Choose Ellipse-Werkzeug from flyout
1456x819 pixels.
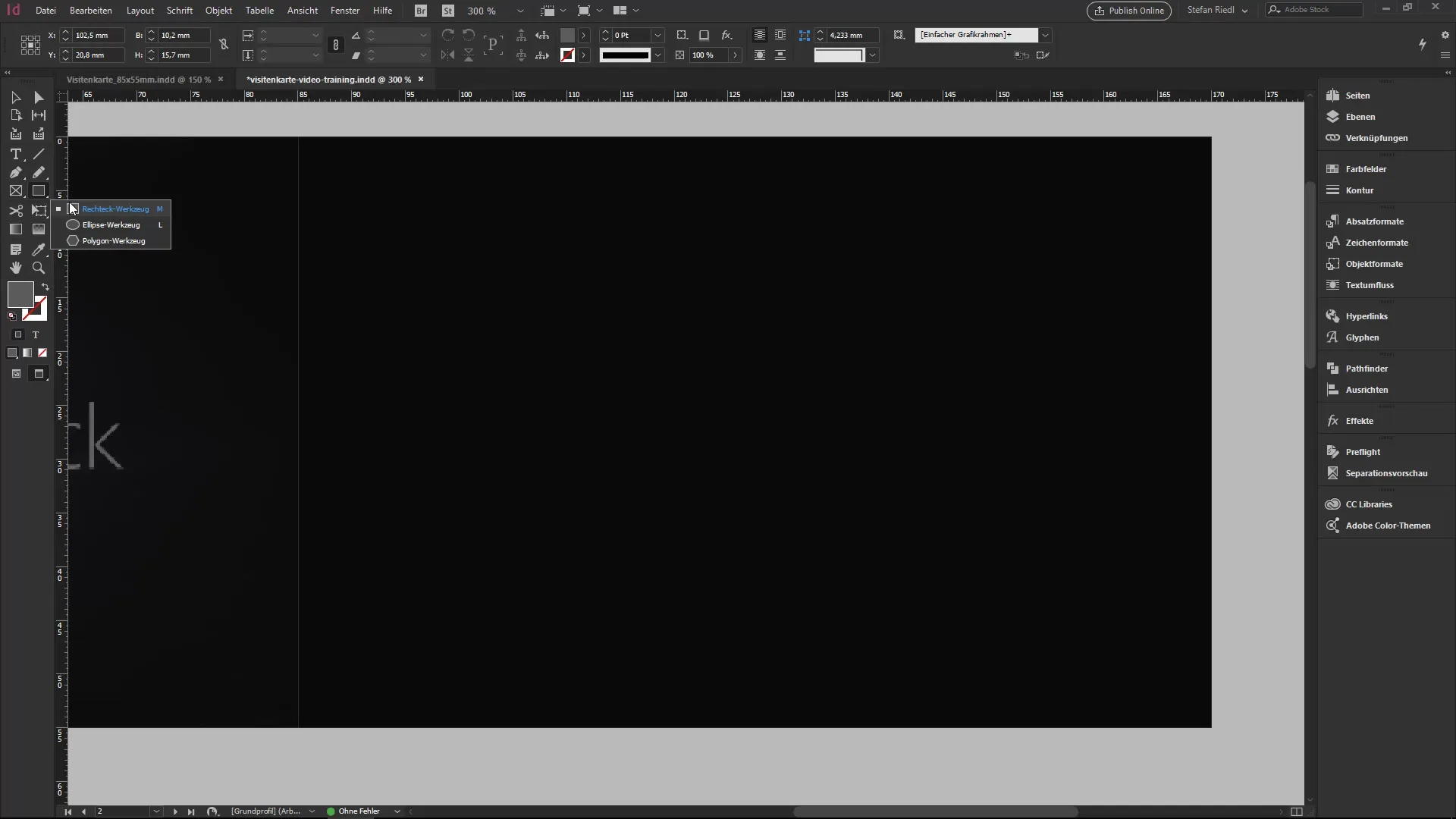[111, 225]
